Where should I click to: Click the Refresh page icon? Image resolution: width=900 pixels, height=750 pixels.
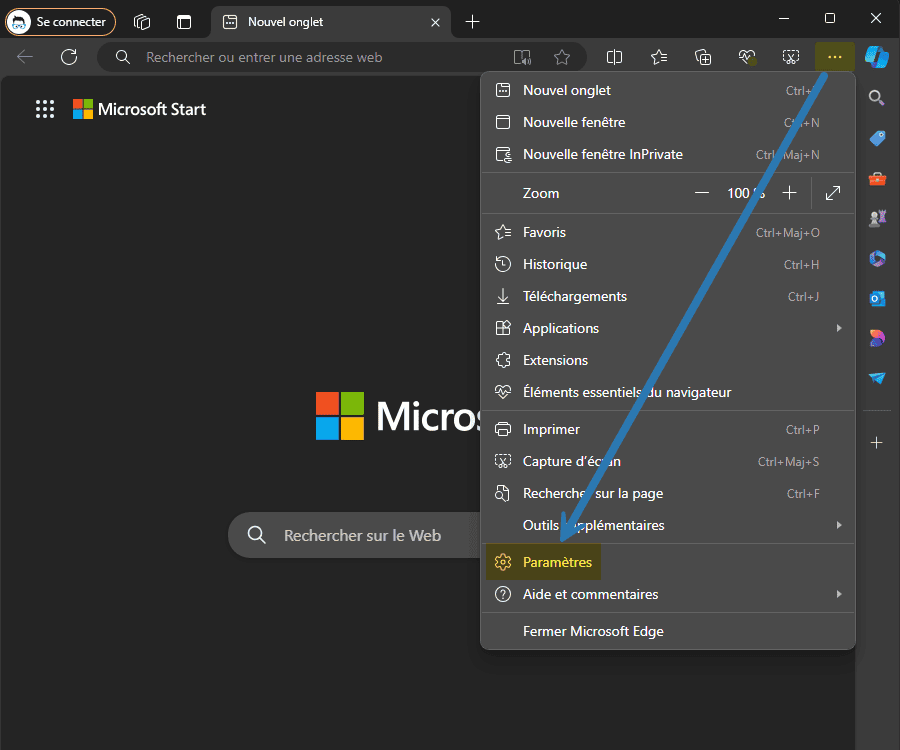coord(69,57)
